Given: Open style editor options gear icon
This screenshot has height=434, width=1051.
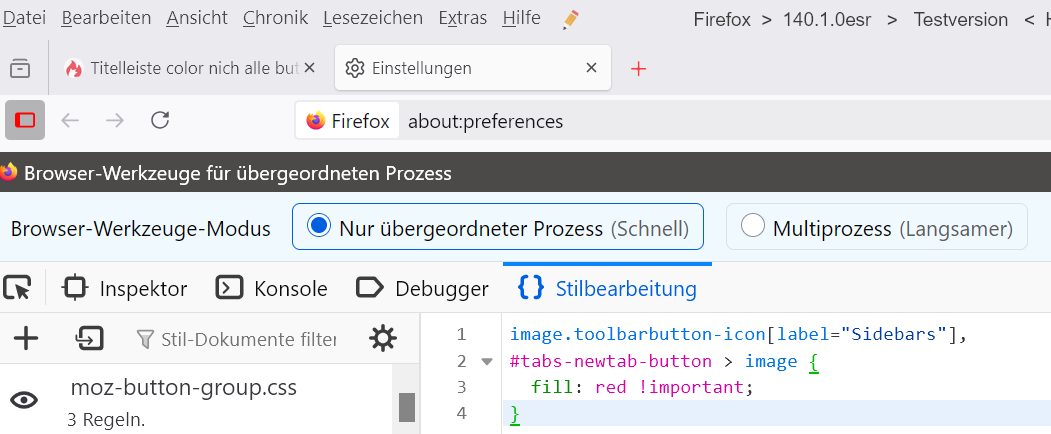Looking at the screenshot, I should [382, 339].
